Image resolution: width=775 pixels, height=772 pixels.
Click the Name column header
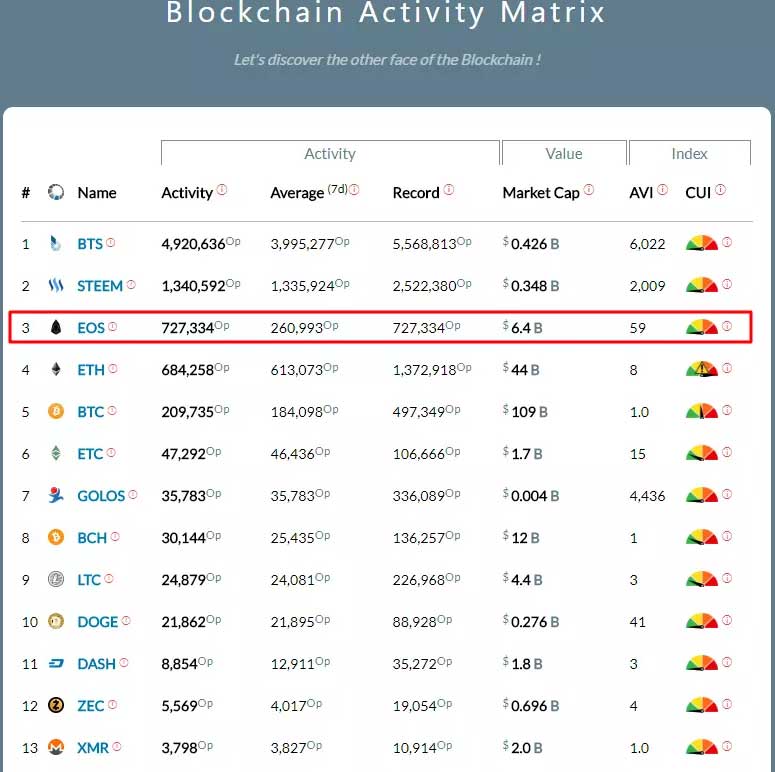(x=97, y=192)
